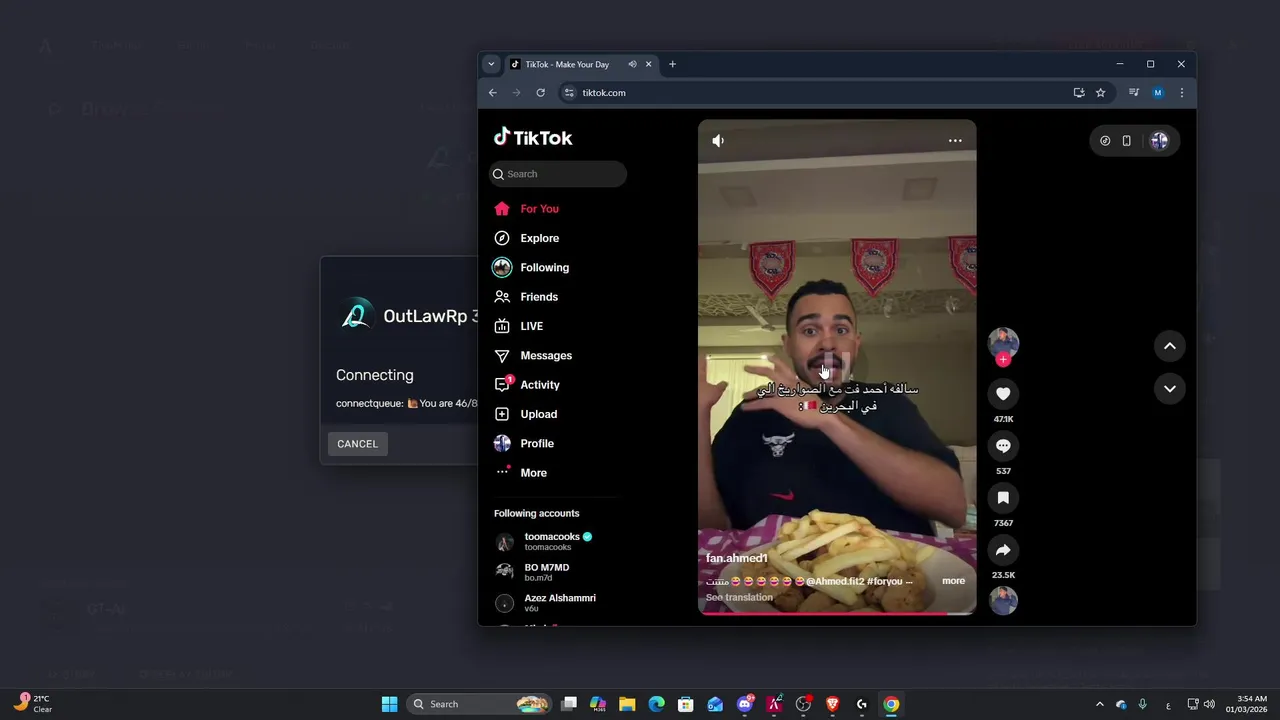
Task: Cancel the OutLawRp connection
Action: coord(357,444)
